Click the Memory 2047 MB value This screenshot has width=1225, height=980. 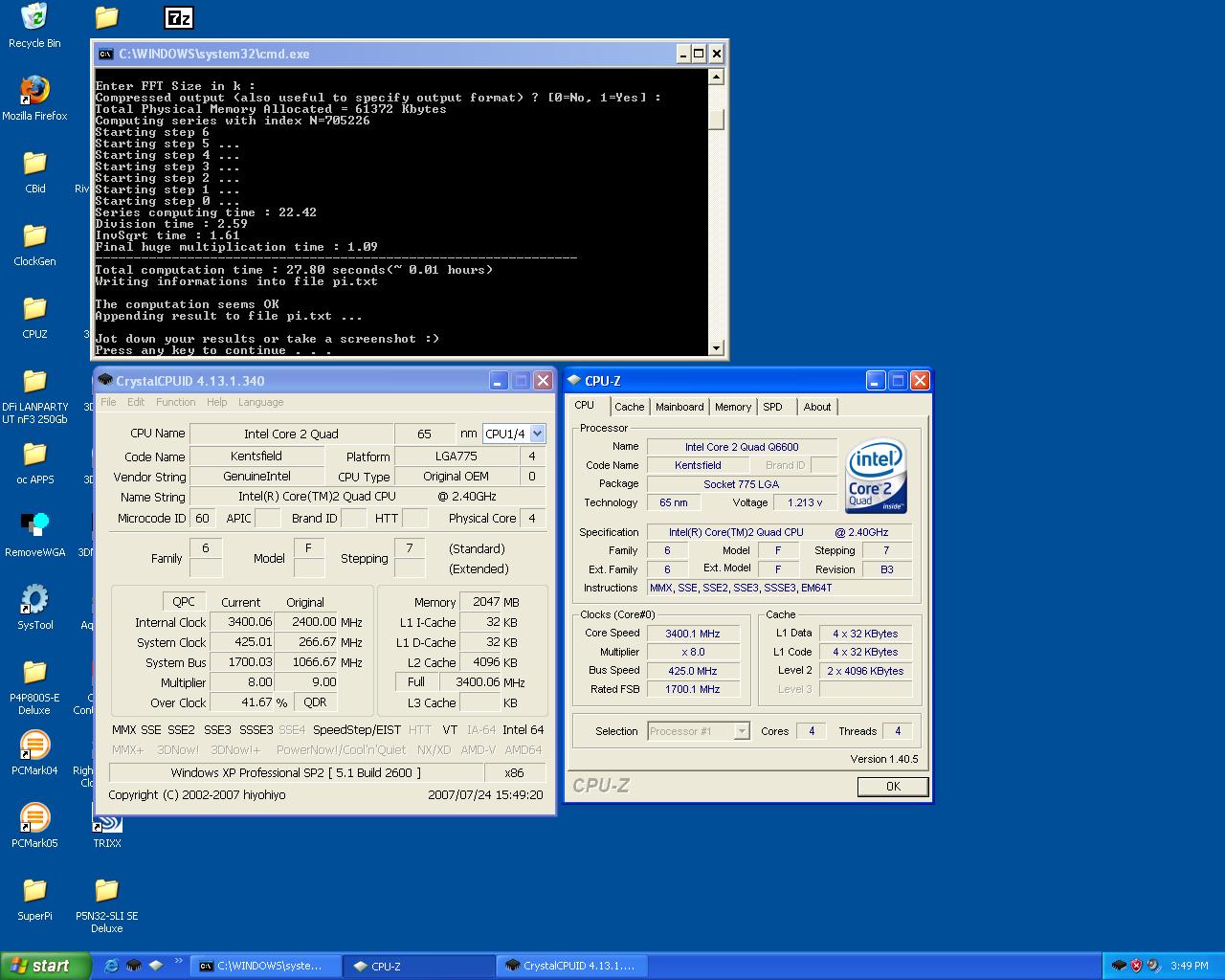coord(479,602)
